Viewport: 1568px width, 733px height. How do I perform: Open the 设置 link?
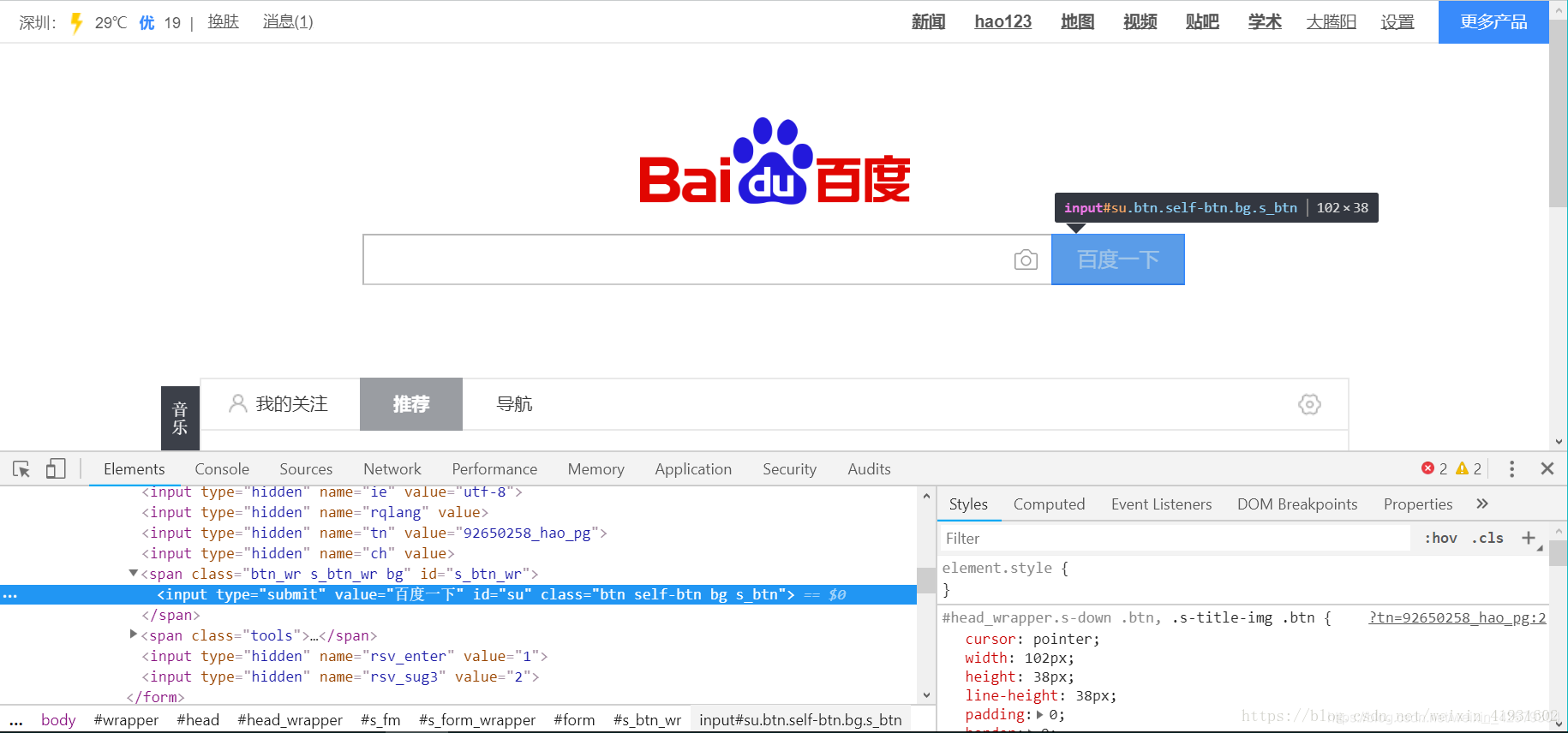pos(1397,22)
